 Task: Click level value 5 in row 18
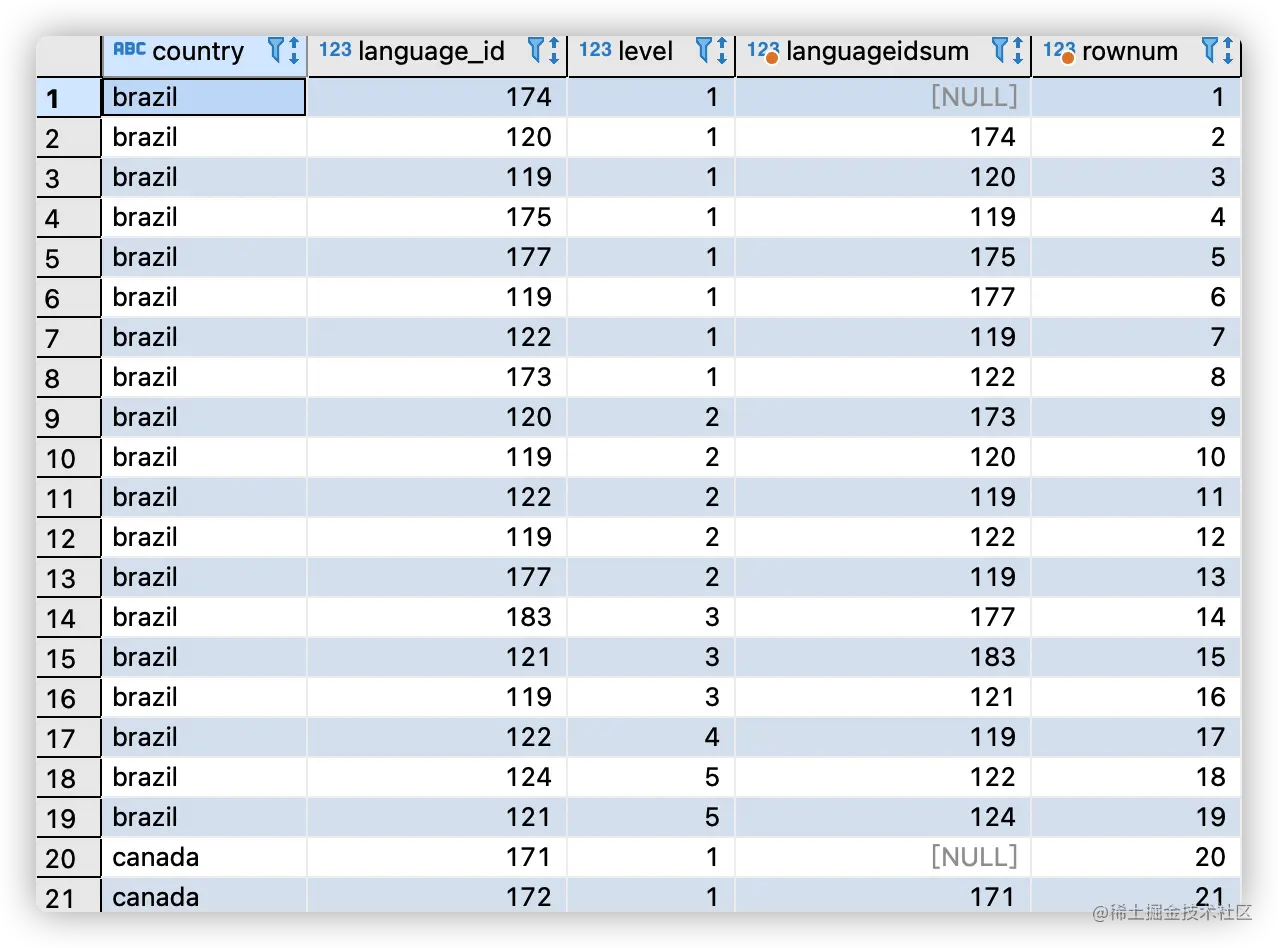point(651,777)
